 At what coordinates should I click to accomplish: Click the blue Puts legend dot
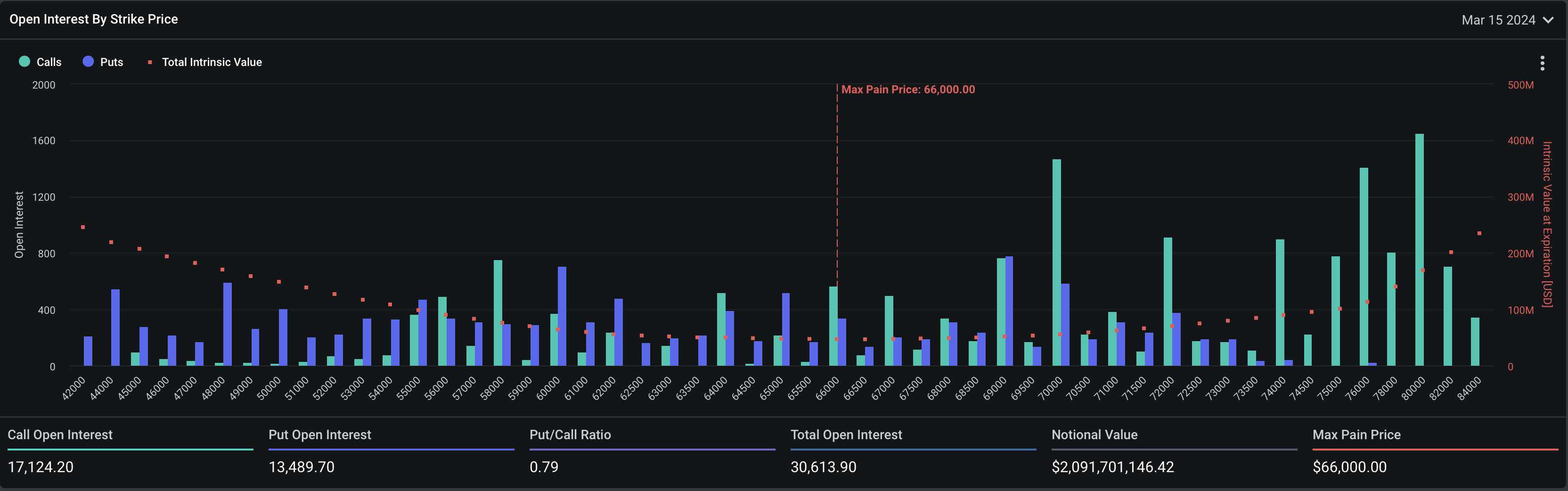88,61
